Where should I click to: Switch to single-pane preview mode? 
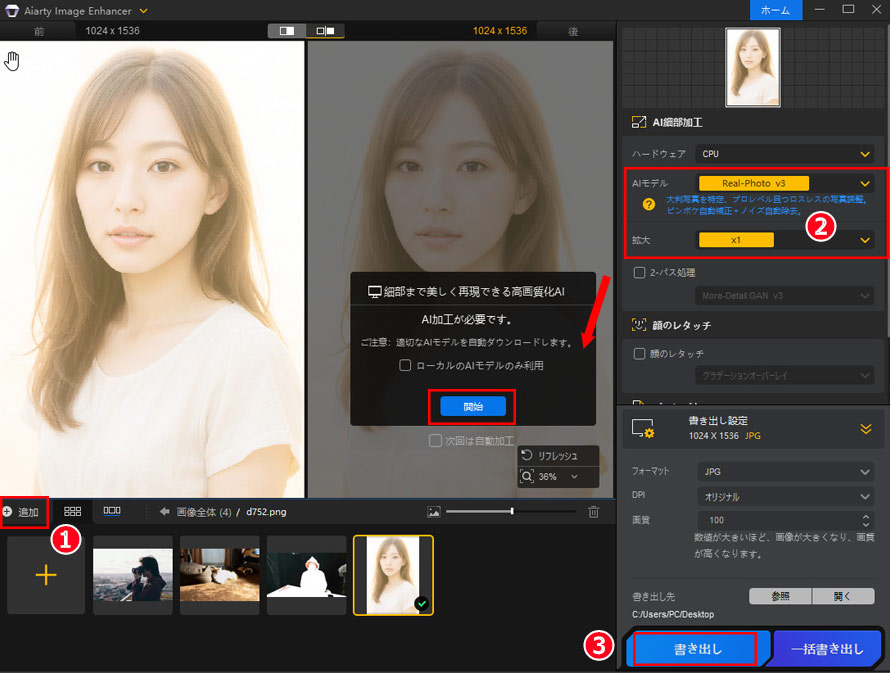287,31
